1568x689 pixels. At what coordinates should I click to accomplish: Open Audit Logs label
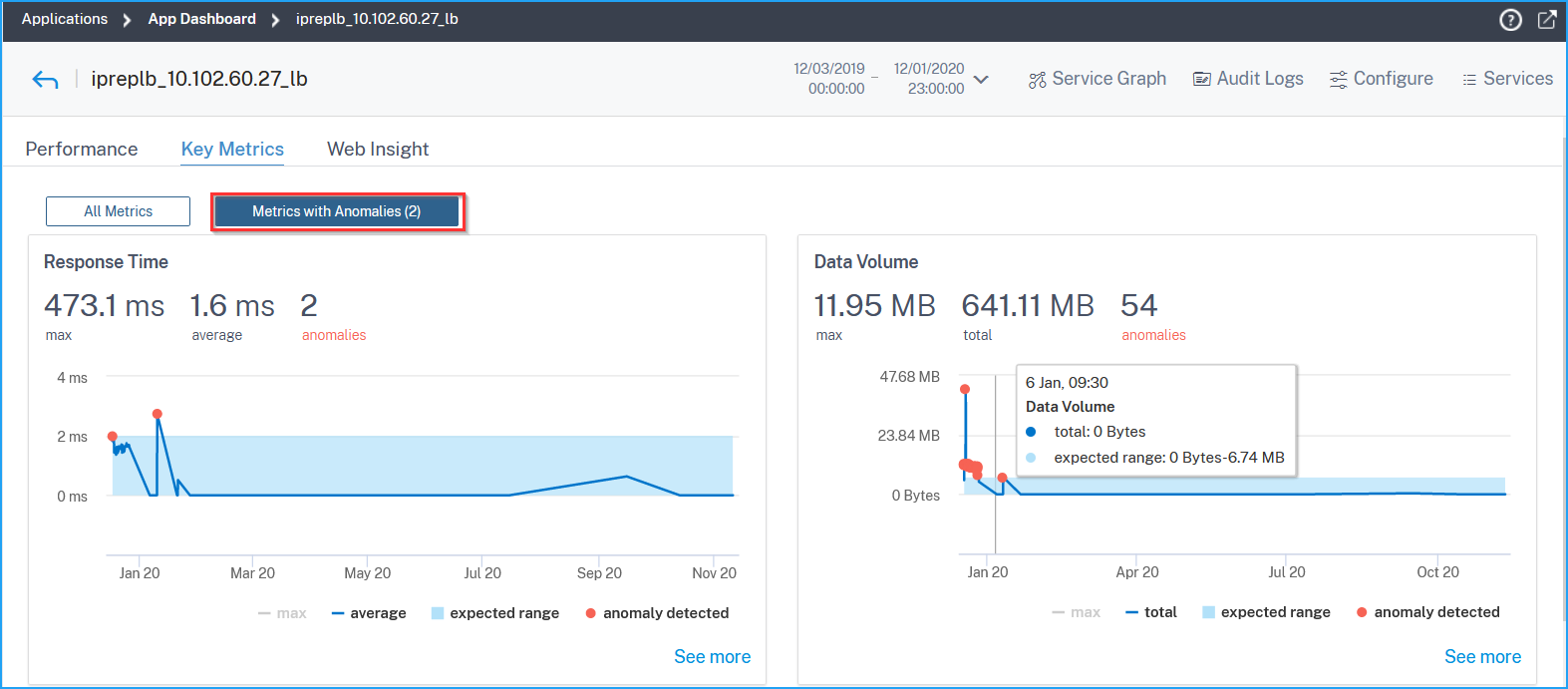[1260, 79]
